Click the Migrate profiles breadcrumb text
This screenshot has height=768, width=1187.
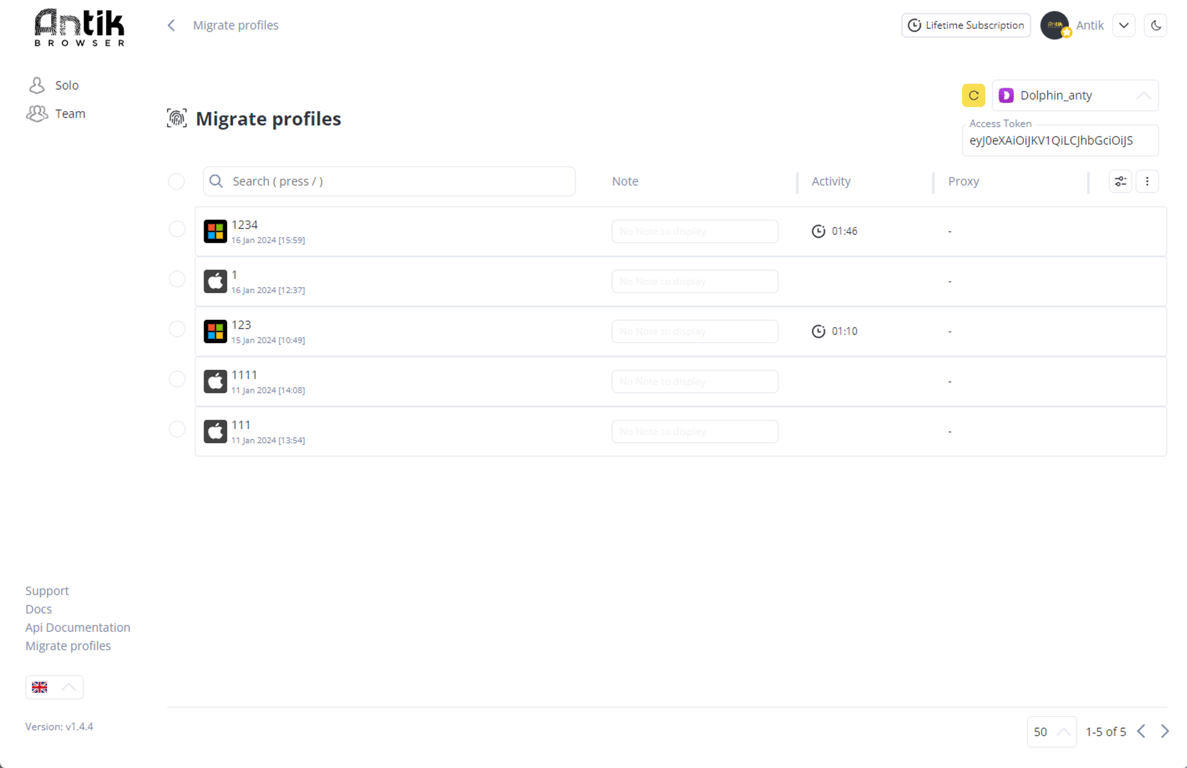point(235,26)
